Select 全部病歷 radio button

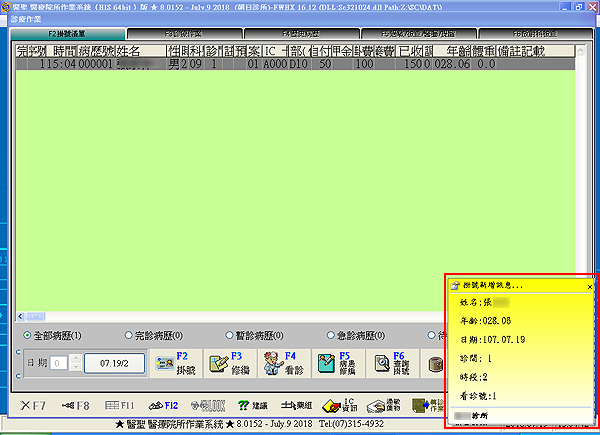pos(27,335)
